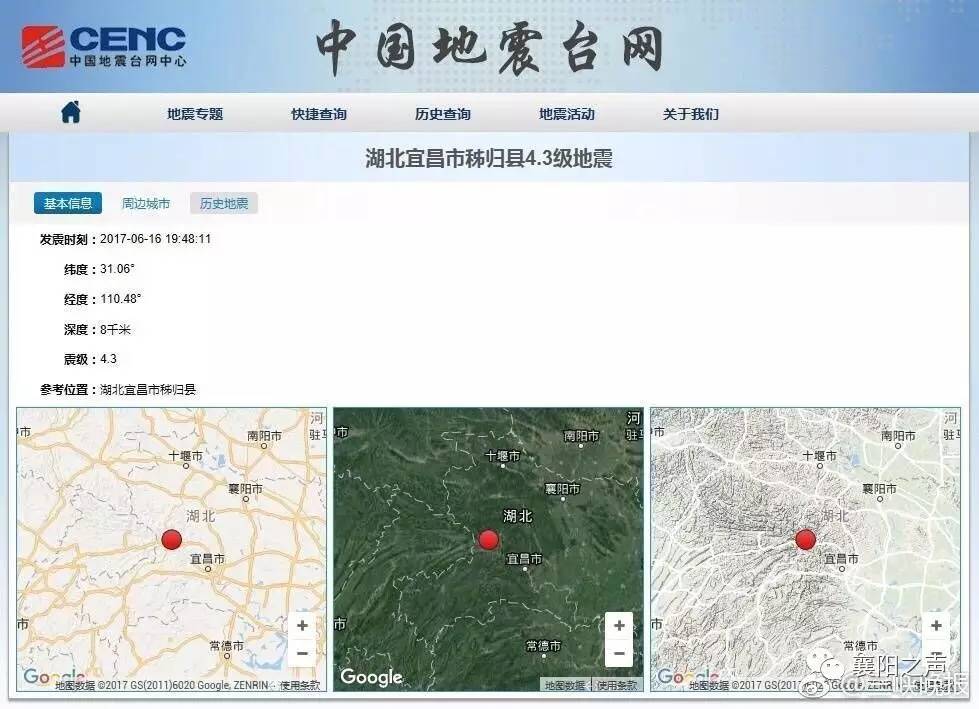979x709 pixels.
Task: Zoom in on the left road map
Action: pyautogui.click(x=300, y=625)
